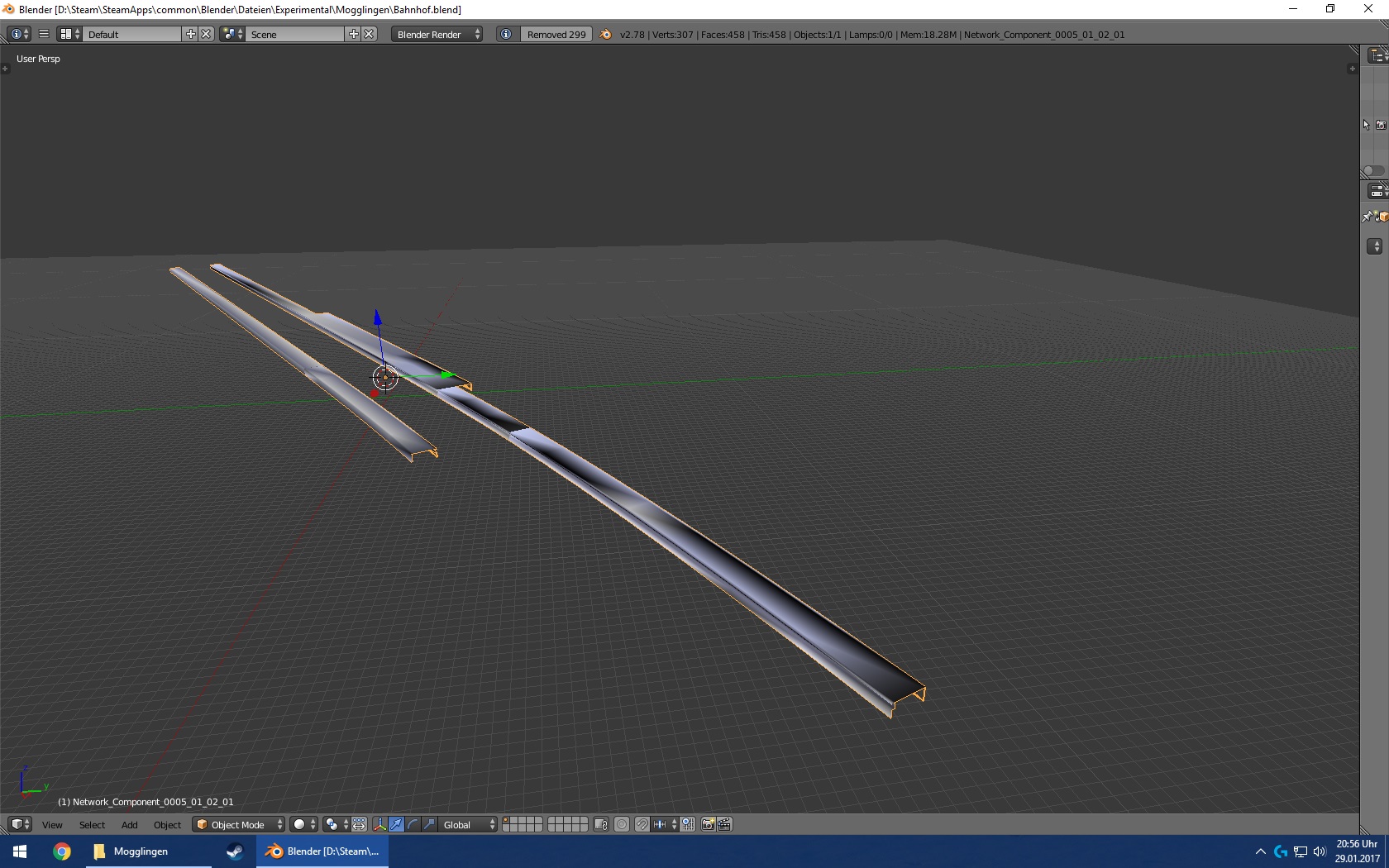Image resolution: width=1389 pixels, height=868 pixels.
Task: Click the Outliner horizontal scrollbar
Action: click(x=1374, y=171)
